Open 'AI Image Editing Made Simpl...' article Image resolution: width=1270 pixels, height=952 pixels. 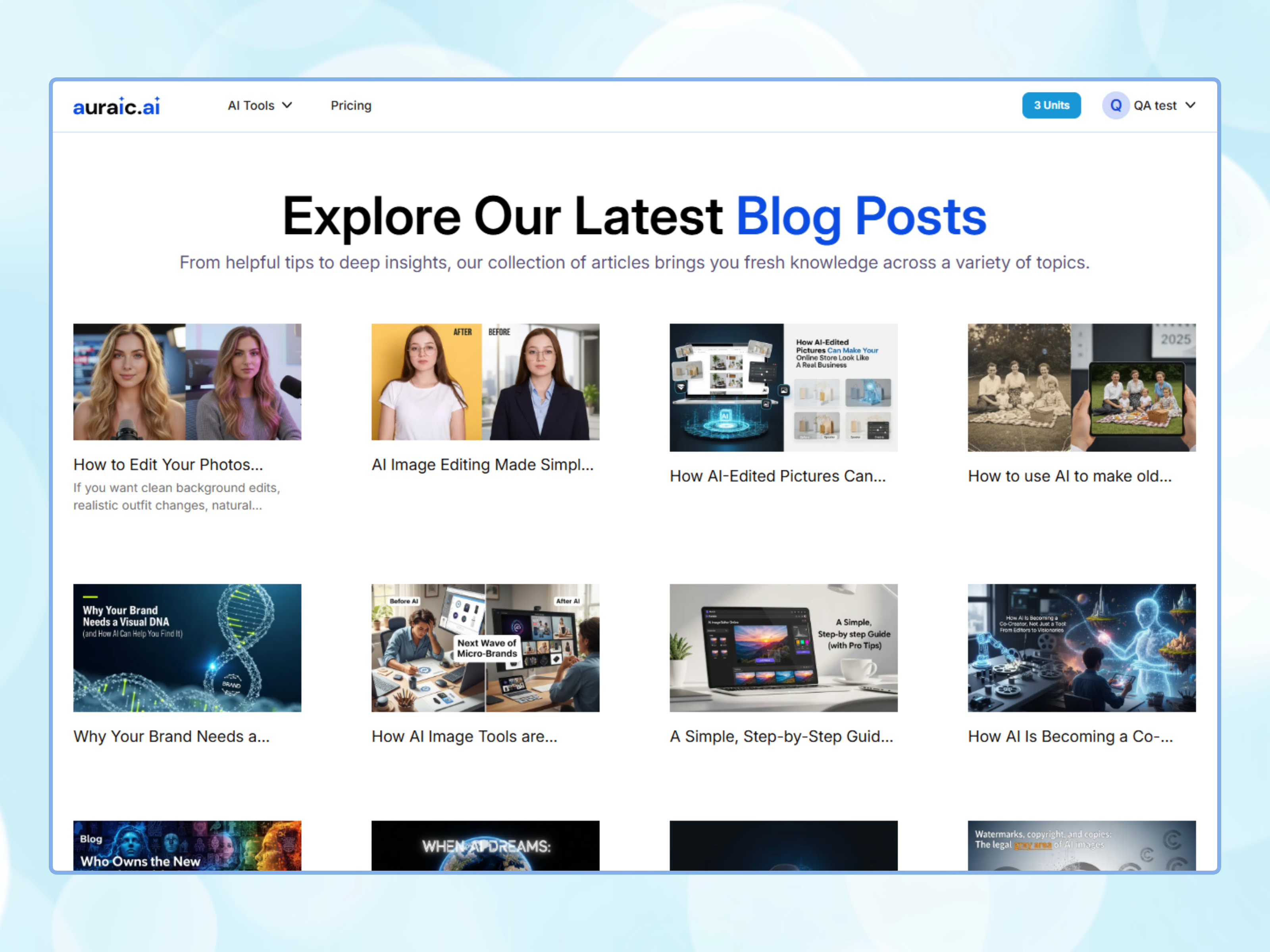point(482,464)
